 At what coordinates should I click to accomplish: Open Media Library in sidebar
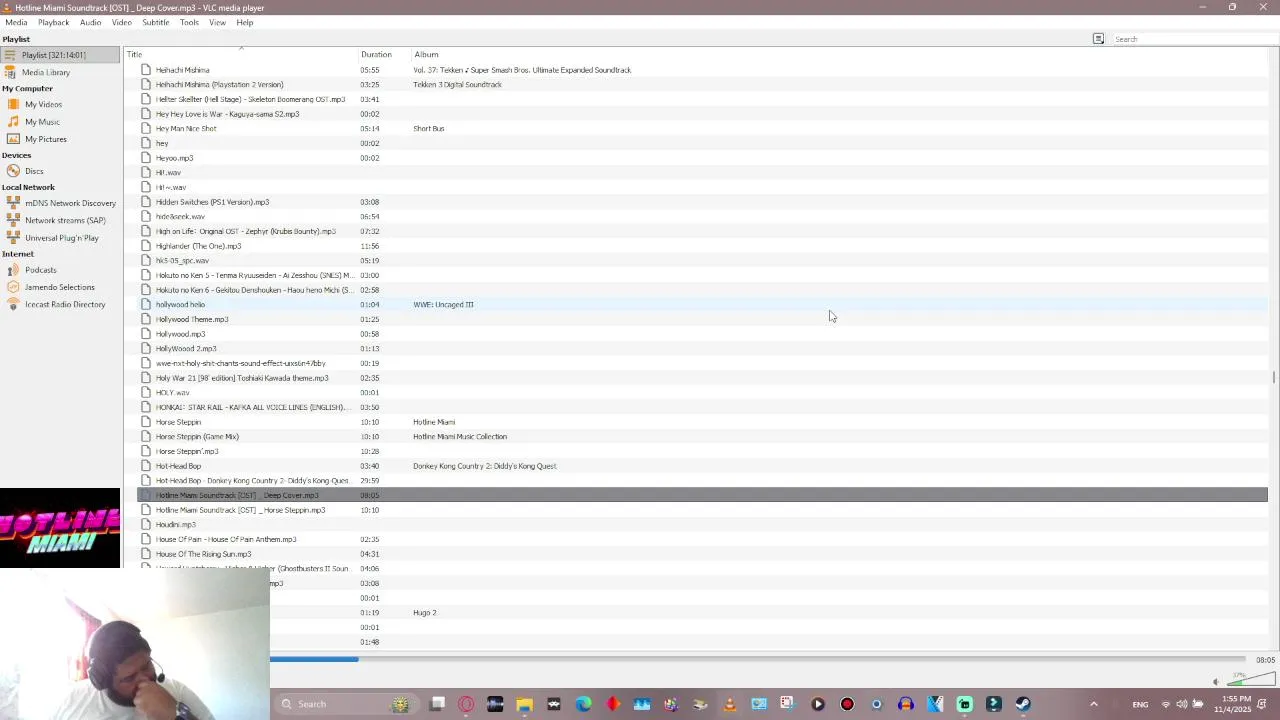pos(46,72)
